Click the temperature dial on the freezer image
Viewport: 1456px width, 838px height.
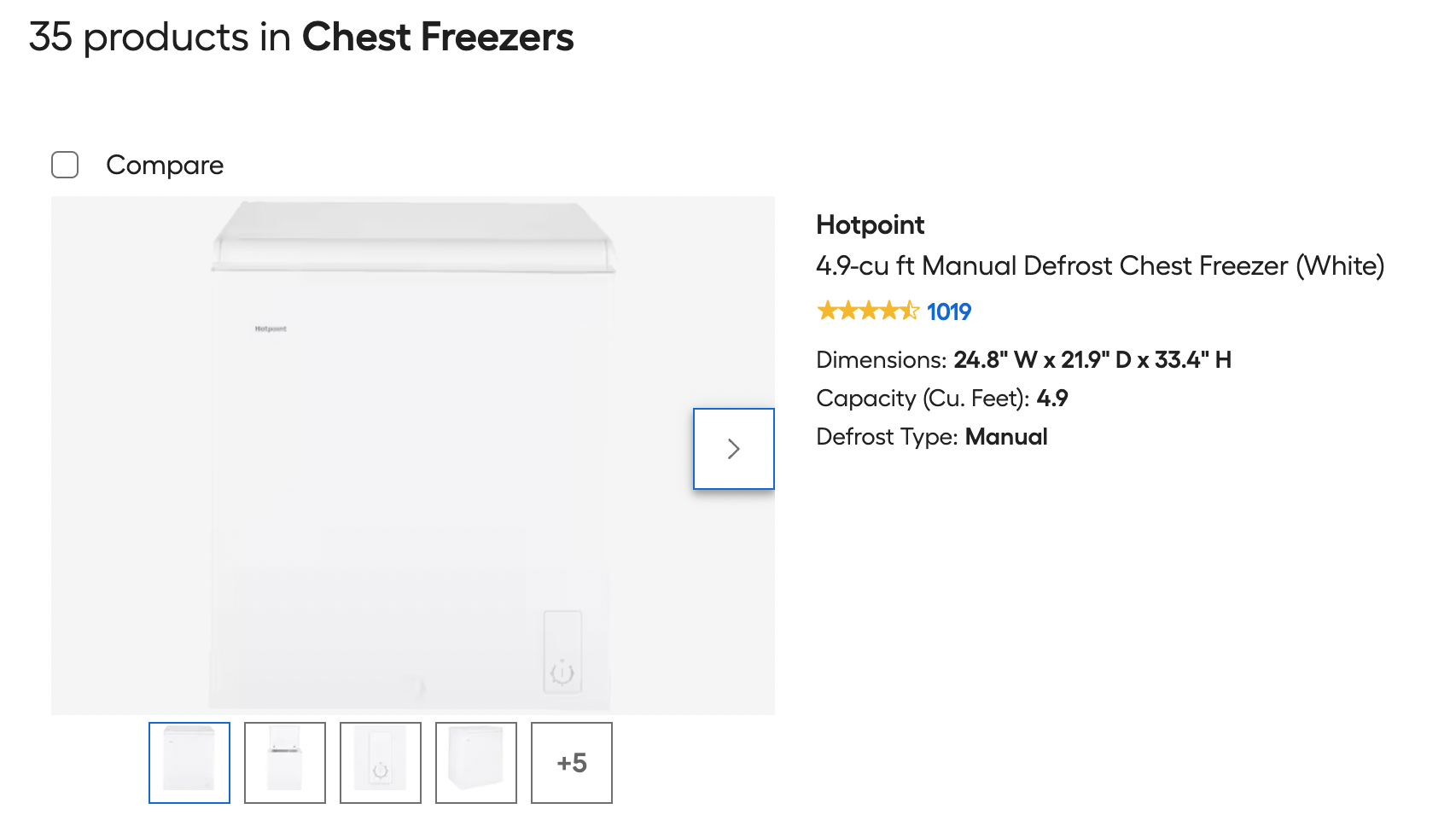tap(562, 672)
